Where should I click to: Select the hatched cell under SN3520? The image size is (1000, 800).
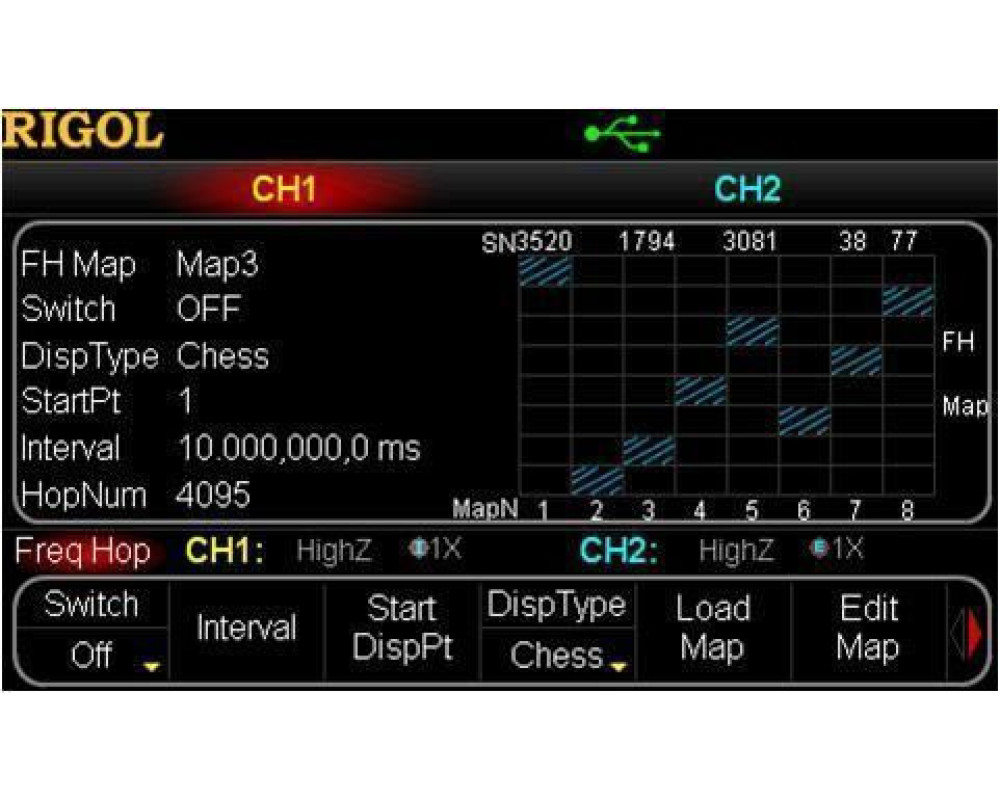coord(545,271)
